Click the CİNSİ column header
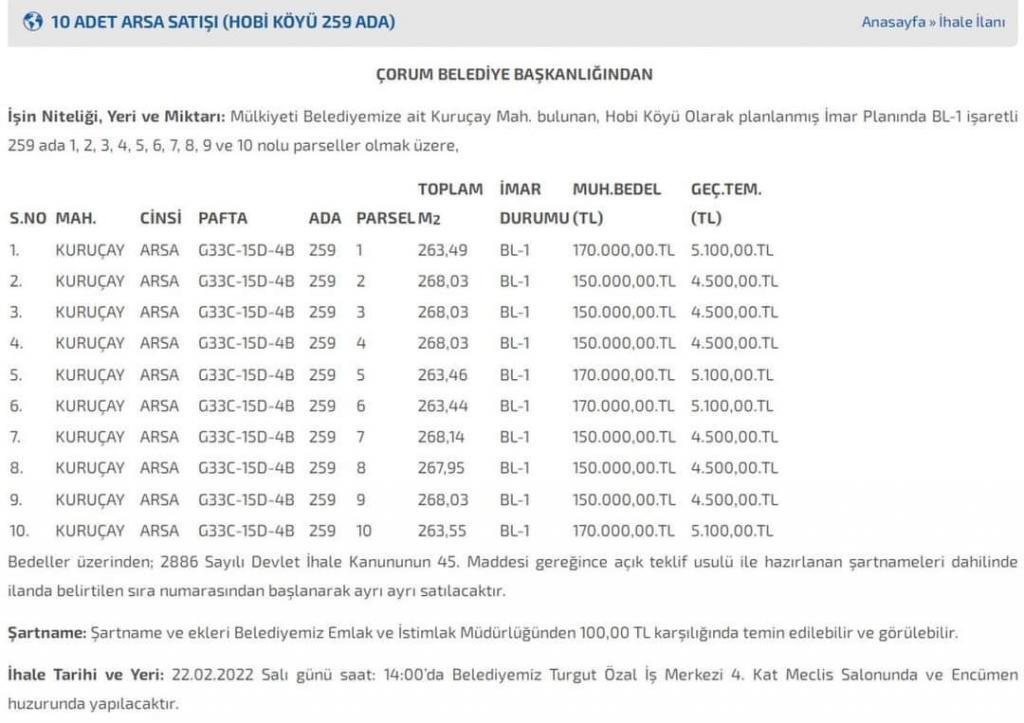This screenshot has width=1024, height=723. point(160,218)
